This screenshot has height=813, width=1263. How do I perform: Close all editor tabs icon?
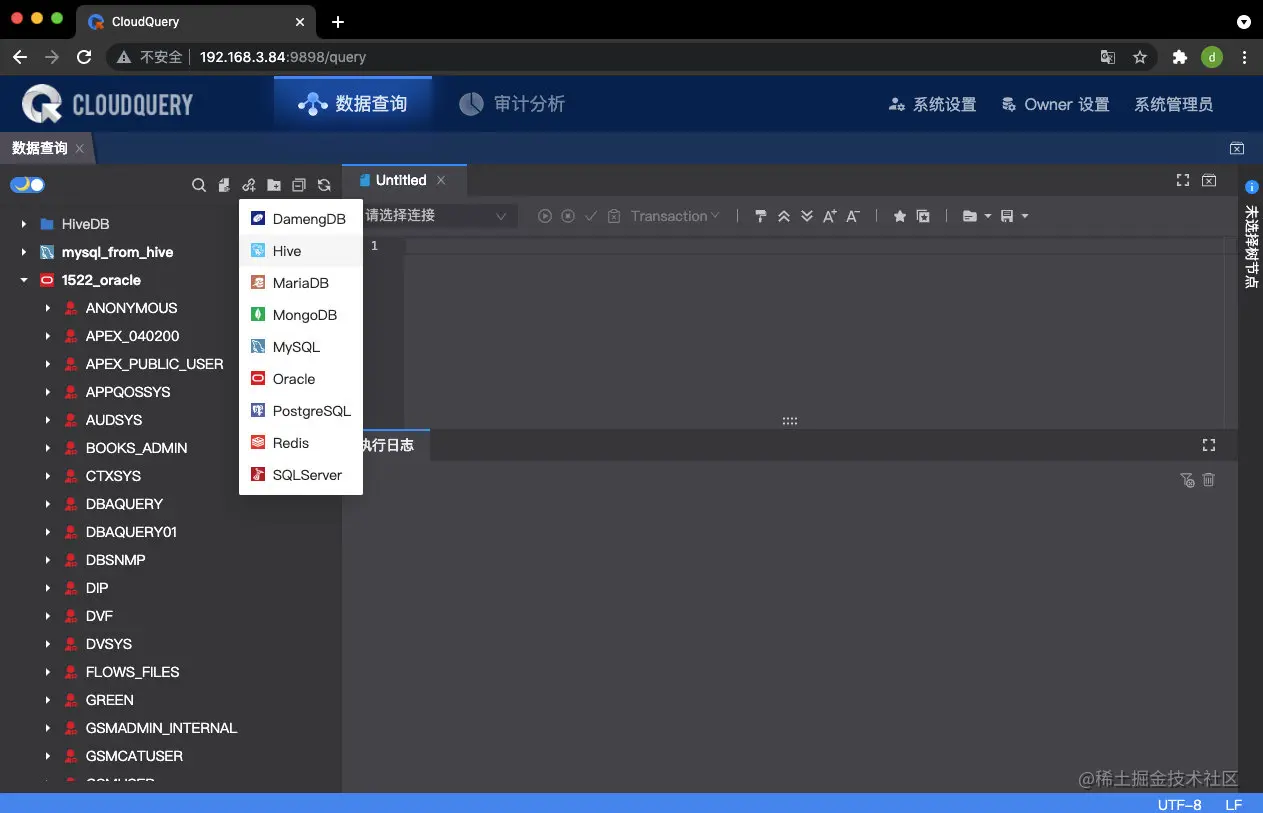[1209, 180]
